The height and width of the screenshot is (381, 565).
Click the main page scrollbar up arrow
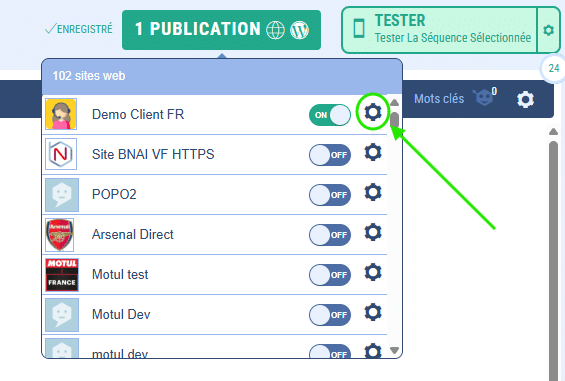pyautogui.click(x=553, y=132)
